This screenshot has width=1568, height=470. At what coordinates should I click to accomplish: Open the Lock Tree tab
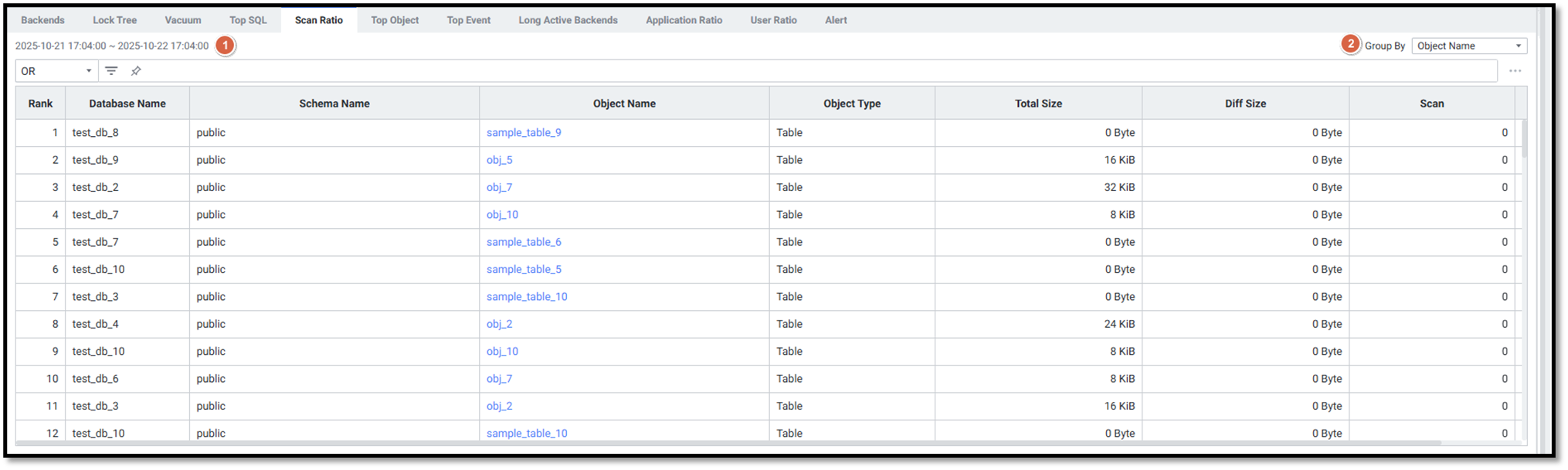pos(114,20)
